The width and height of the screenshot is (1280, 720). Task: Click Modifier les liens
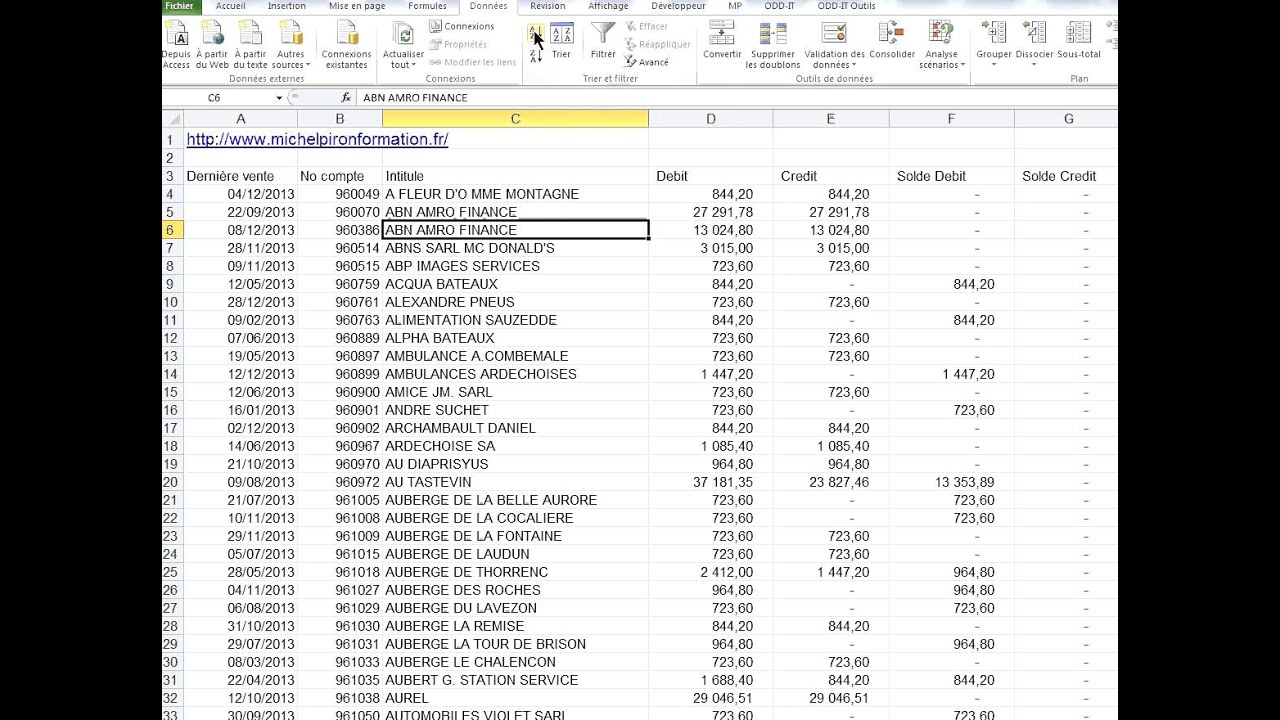pos(473,63)
